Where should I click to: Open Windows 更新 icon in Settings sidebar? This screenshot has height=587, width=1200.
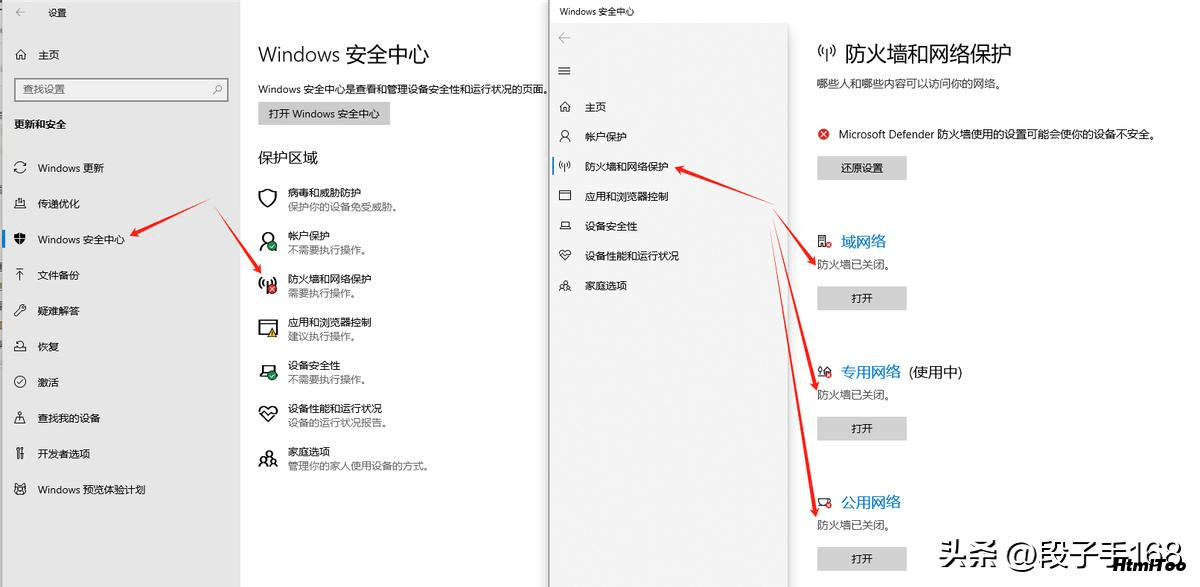(x=20, y=168)
